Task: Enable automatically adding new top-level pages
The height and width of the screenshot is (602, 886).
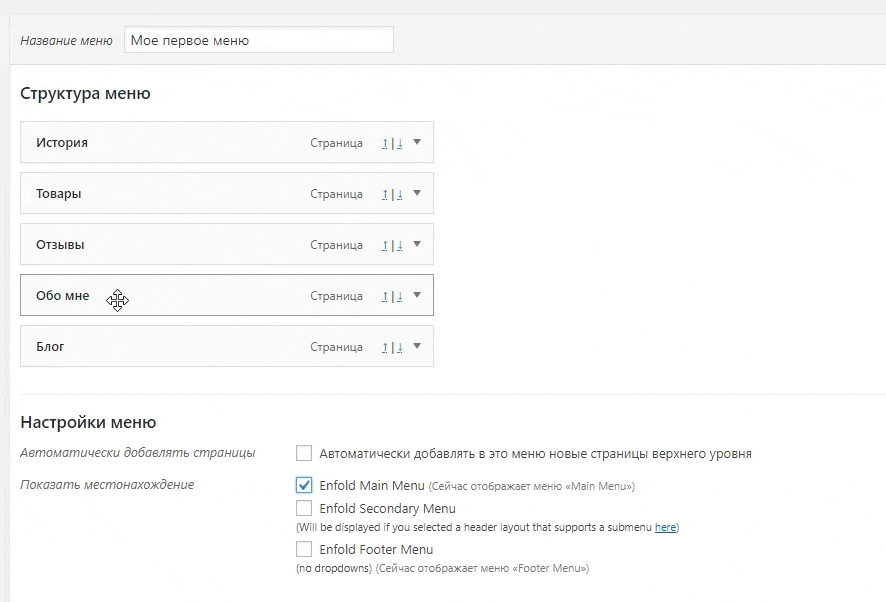Action: [304, 453]
